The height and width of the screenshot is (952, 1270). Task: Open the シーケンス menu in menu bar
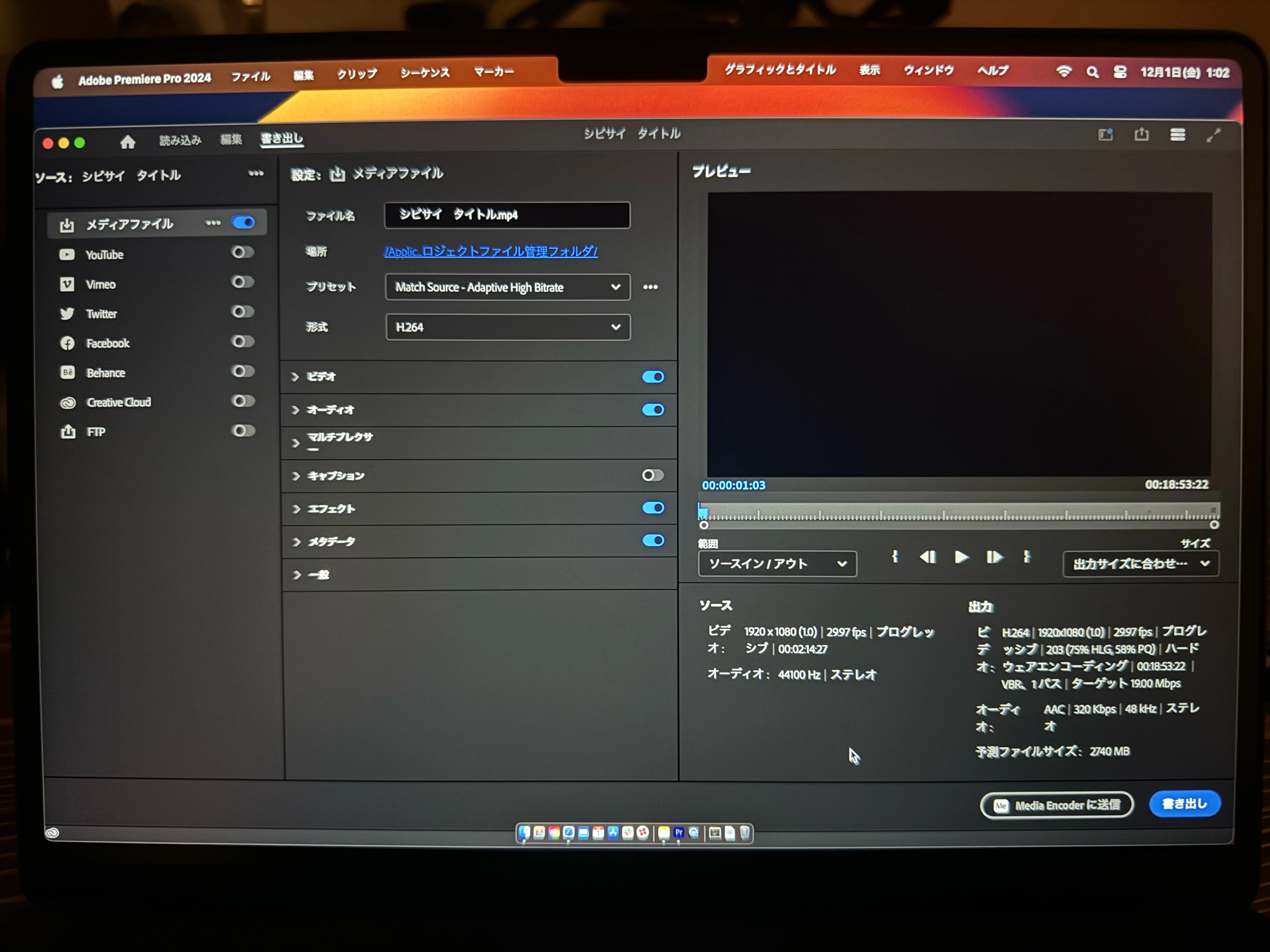tap(425, 73)
